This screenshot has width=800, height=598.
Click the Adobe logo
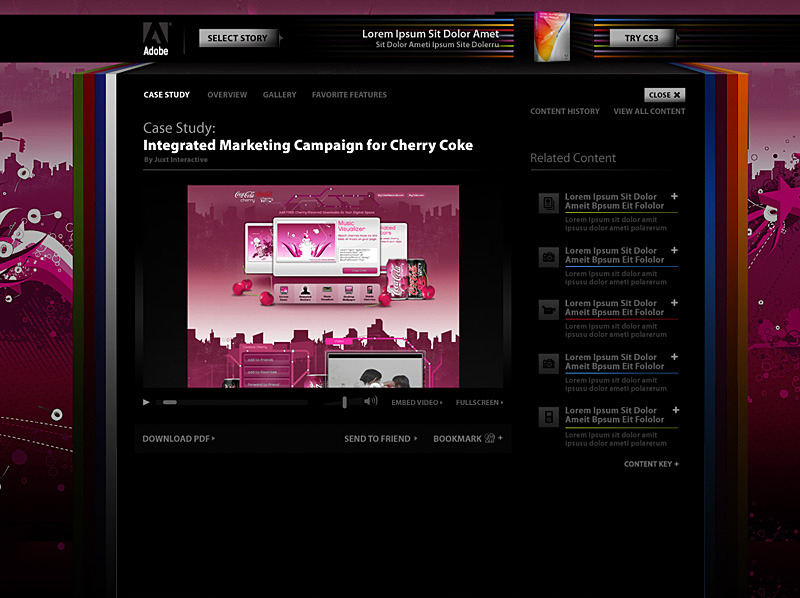coord(156,39)
